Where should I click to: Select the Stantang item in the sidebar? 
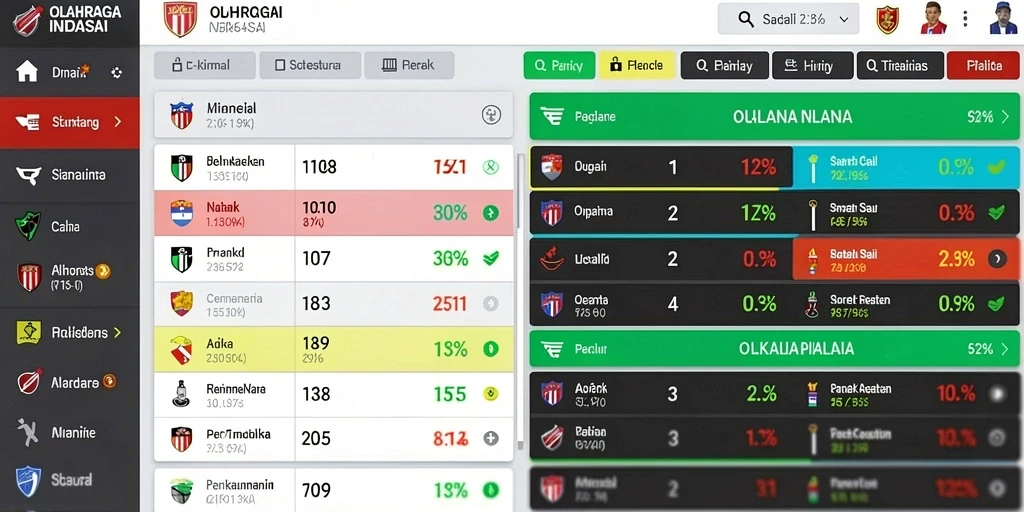pos(69,122)
